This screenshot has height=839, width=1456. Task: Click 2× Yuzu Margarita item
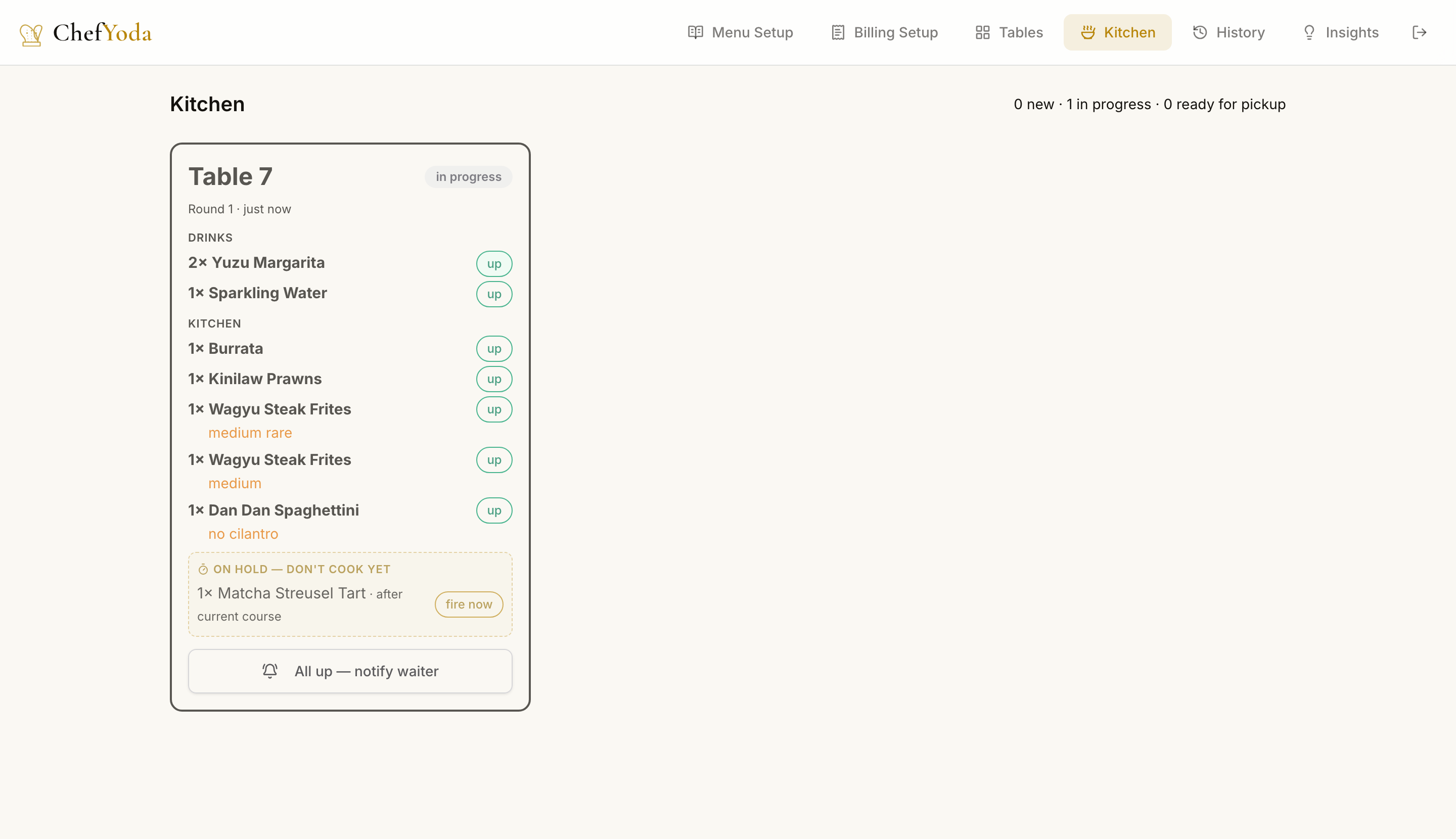click(x=256, y=263)
